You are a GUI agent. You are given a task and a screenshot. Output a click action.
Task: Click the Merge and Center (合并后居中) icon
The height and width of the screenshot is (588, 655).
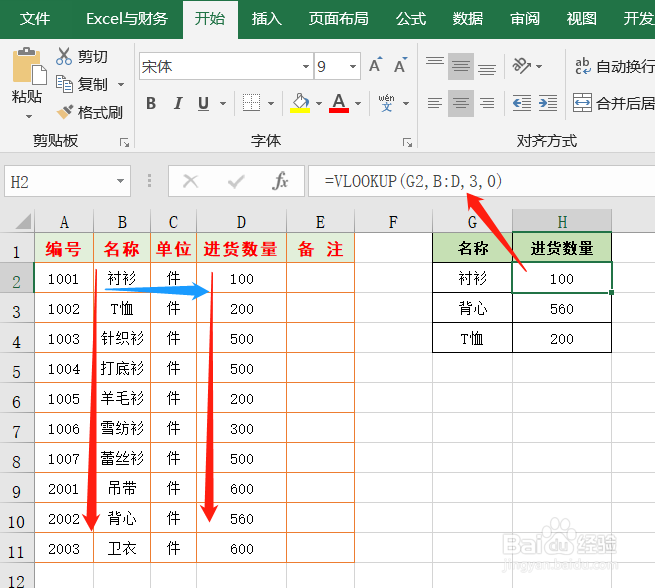click(x=582, y=103)
